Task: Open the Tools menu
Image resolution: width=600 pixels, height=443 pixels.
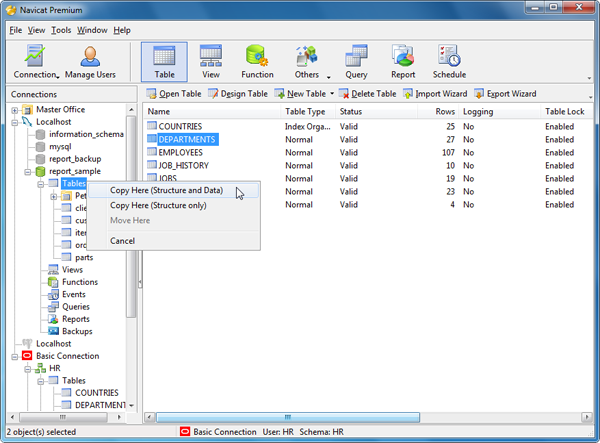Action: (x=61, y=30)
